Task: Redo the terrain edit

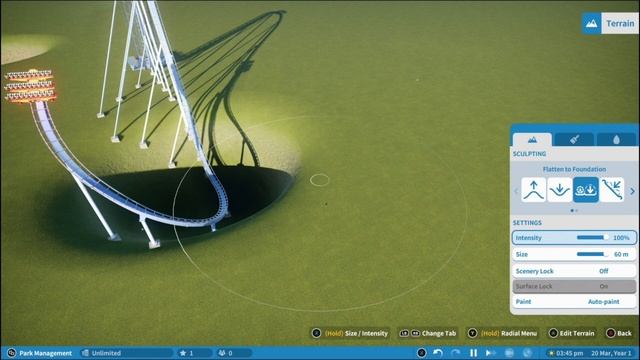Action: [456, 353]
